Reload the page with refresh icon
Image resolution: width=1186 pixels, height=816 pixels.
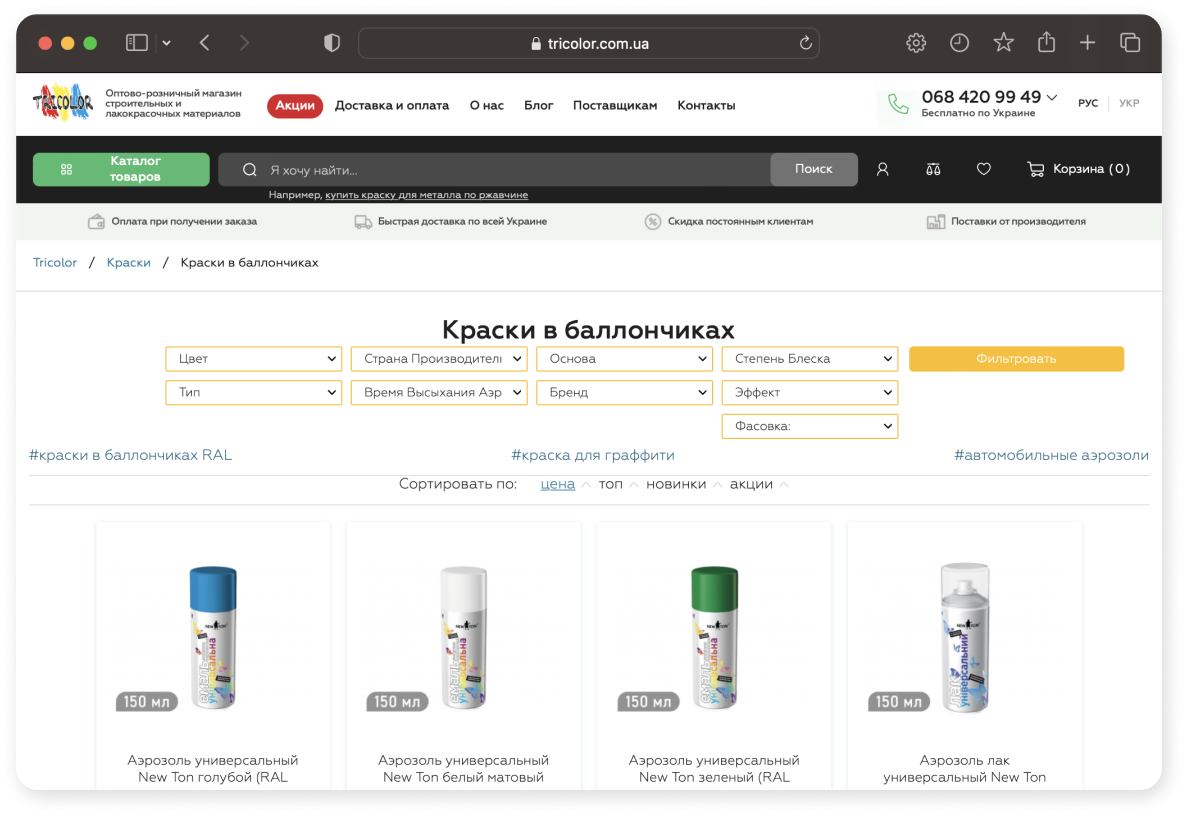pos(806,43)
